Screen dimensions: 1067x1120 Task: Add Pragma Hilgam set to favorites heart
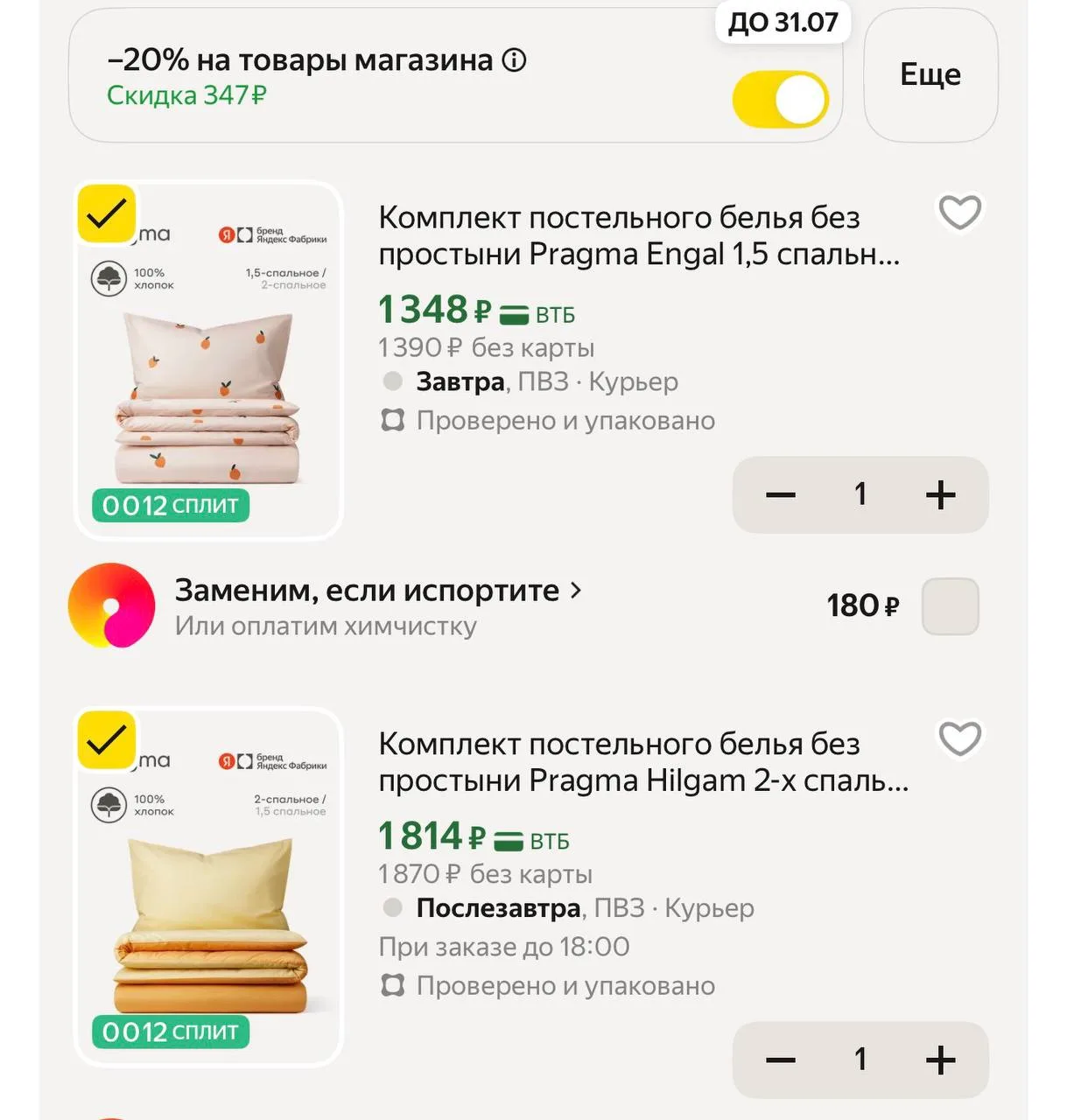(x=959, y=739)
